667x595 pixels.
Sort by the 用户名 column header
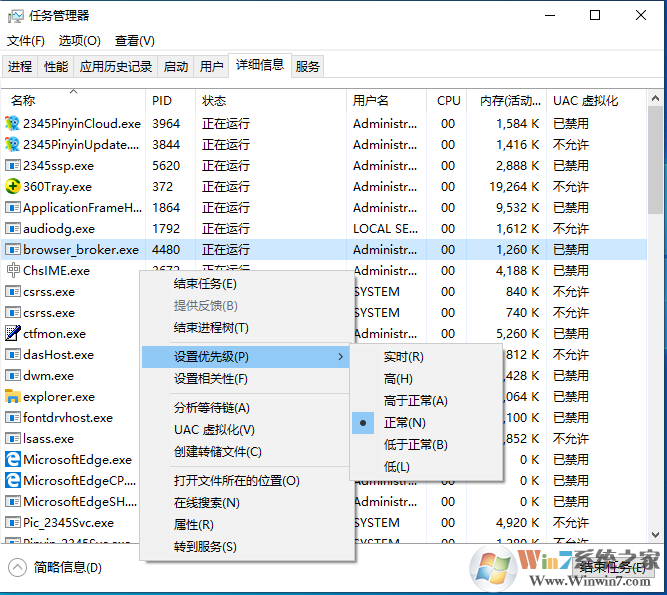pos(386,101)
